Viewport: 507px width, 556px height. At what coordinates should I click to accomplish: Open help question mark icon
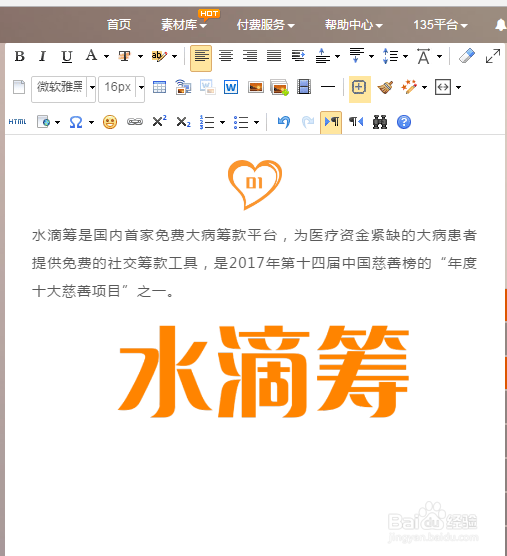404,122
